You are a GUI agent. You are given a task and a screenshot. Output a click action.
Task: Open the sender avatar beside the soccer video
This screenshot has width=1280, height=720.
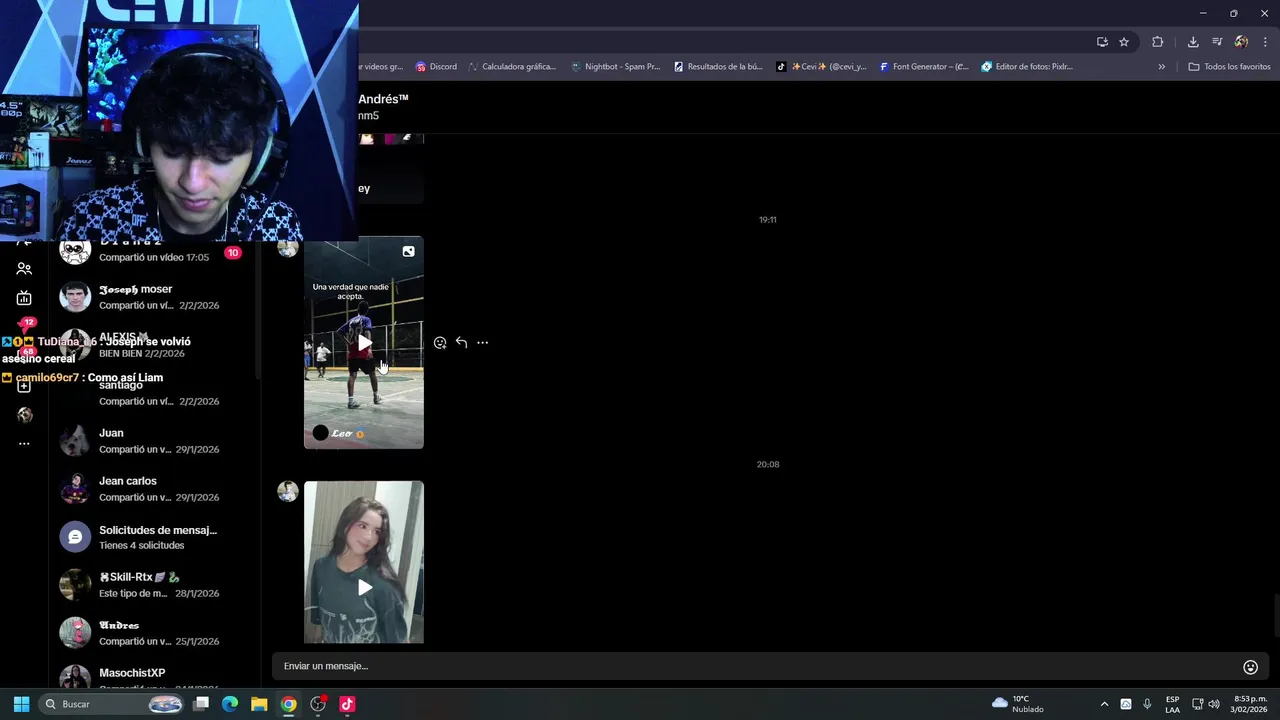point(288,247)
